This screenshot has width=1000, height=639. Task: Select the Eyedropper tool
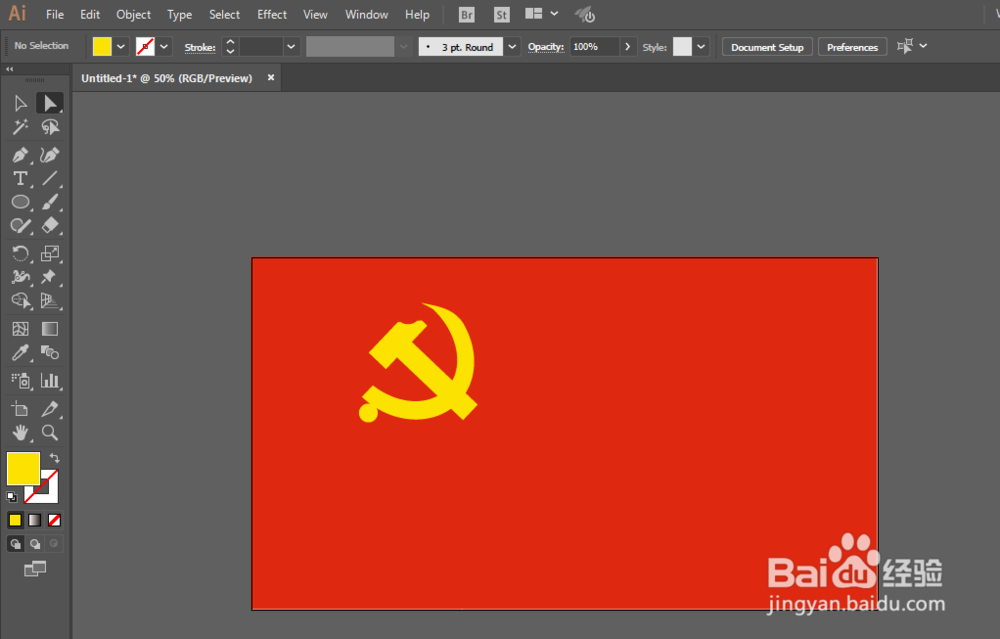pyautogui.click(x=20, y=353)
